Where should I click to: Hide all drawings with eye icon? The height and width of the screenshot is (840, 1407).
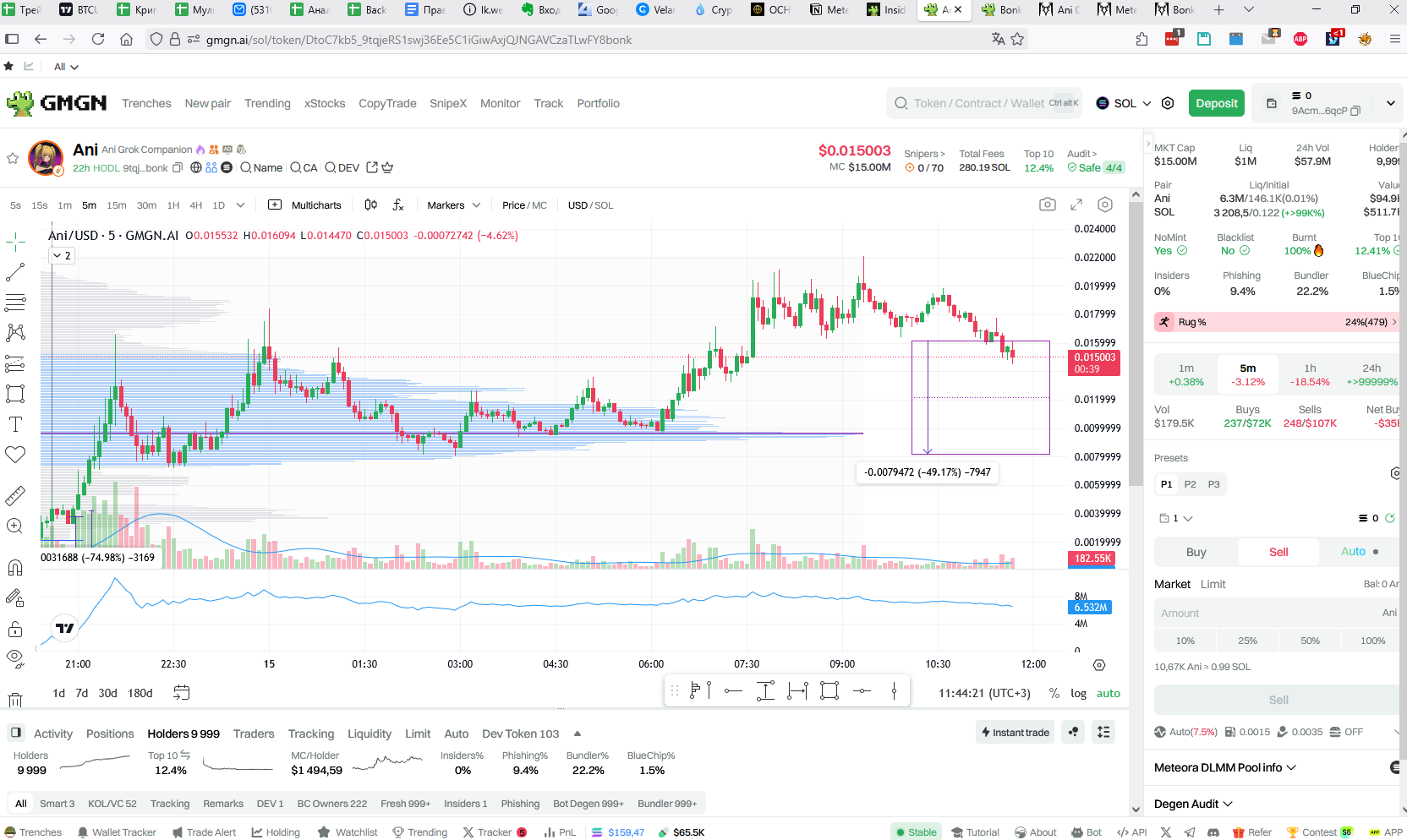click(15, 658)
